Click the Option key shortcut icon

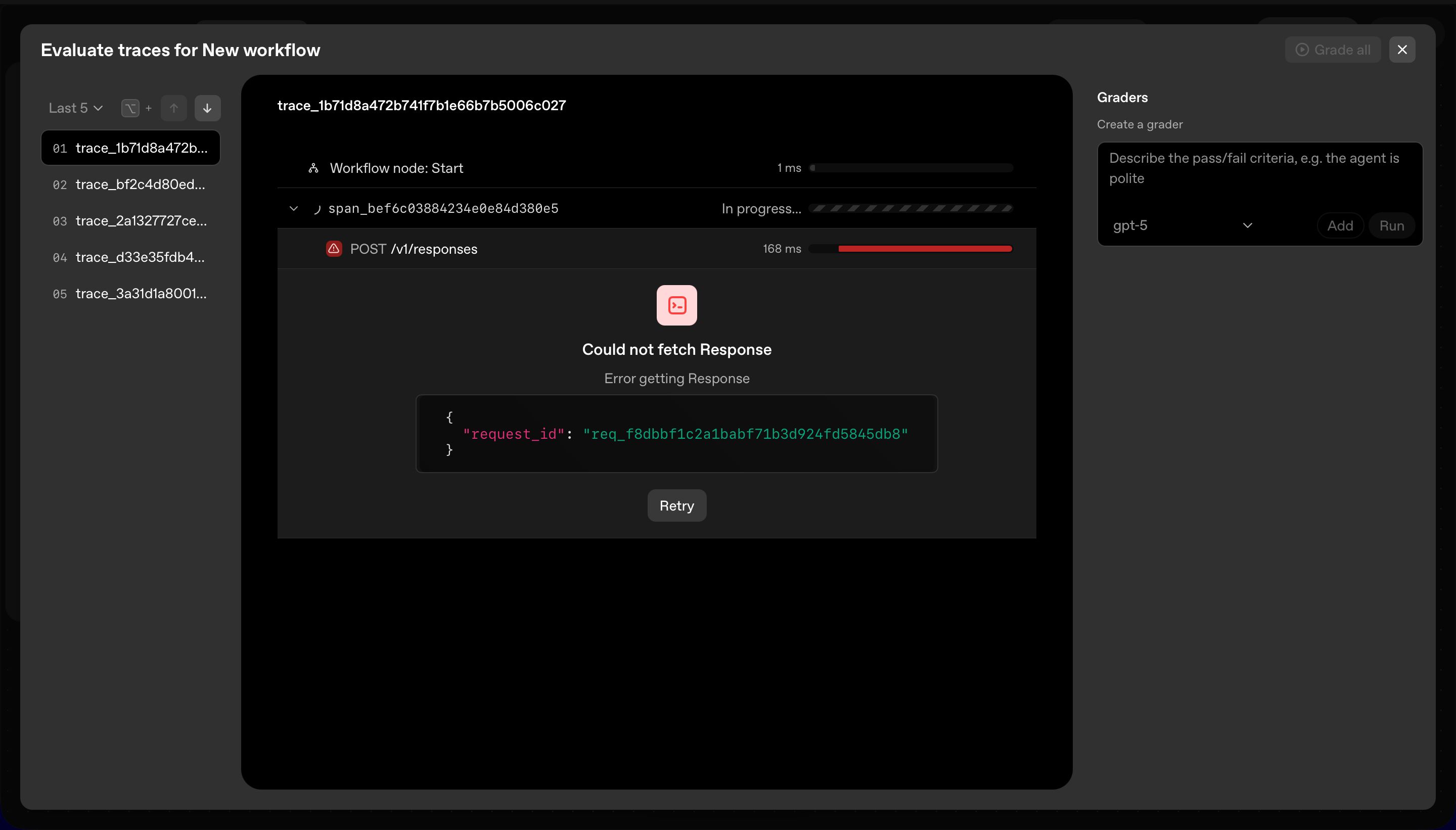pyautogui.click(x=130, y=108)
